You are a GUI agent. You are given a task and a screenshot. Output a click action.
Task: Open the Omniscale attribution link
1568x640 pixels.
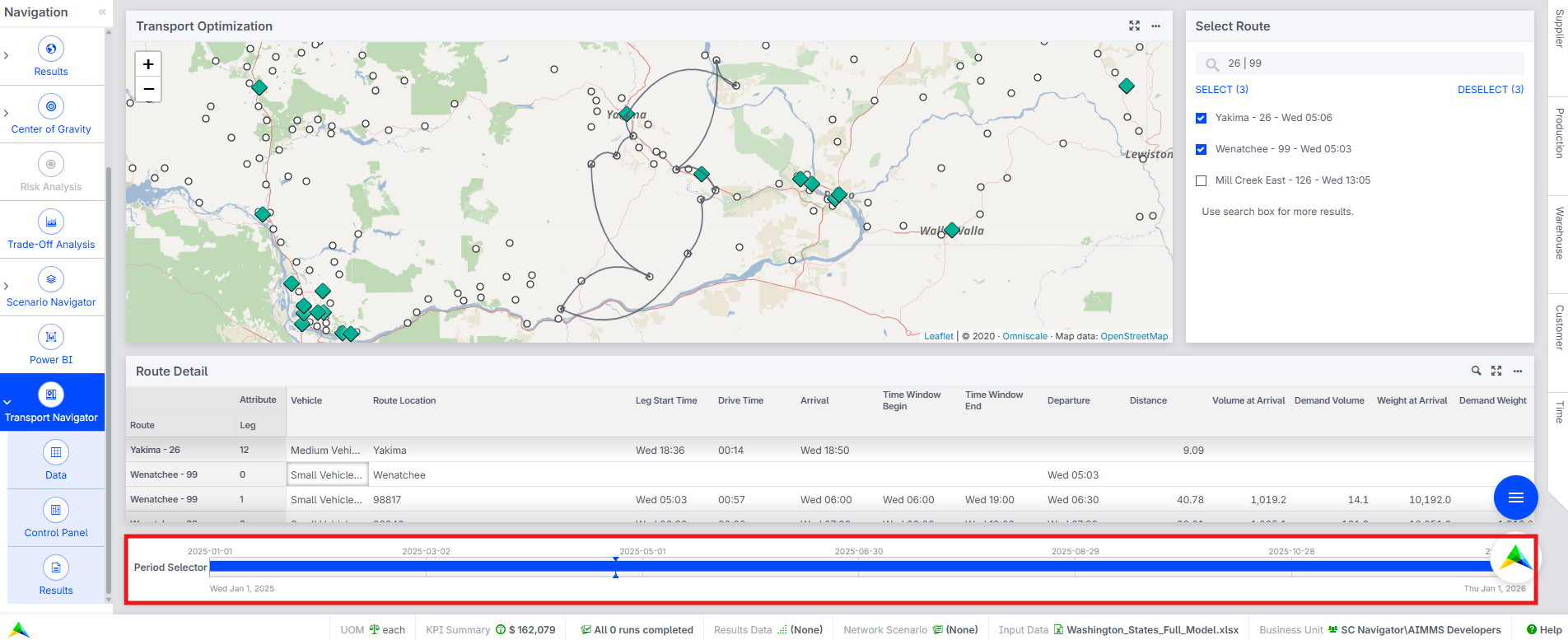point(1024,336)
